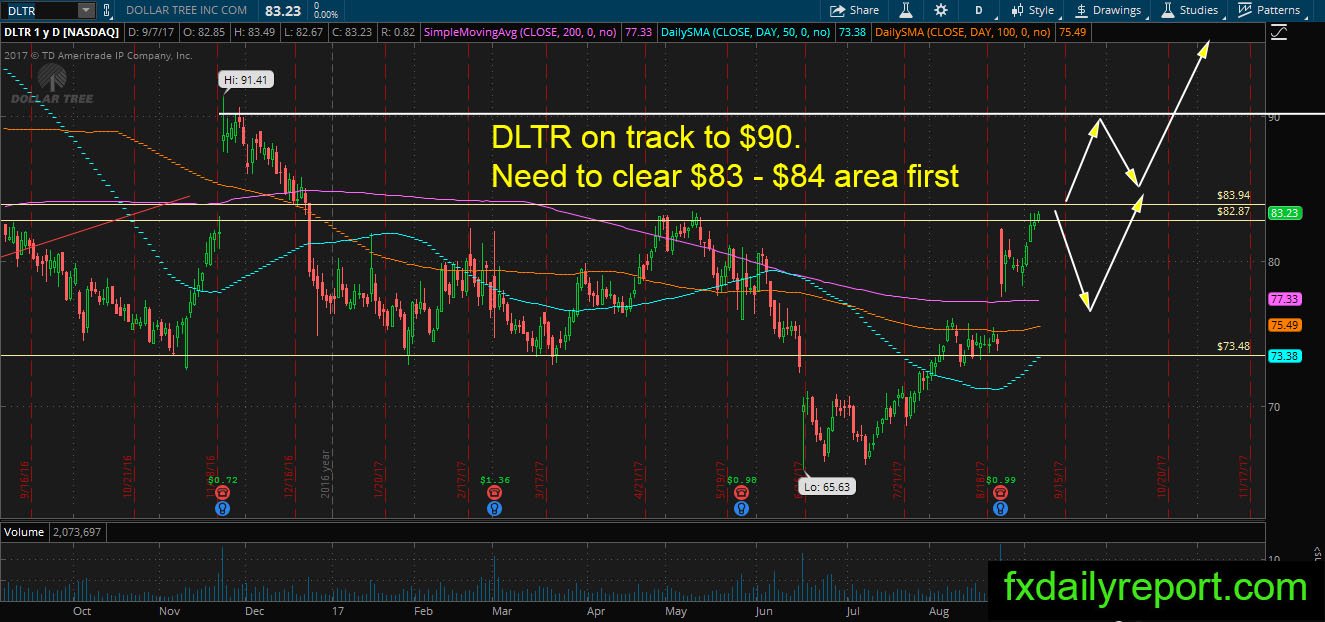Click the Share button
1325x622 pixels.
tap(855, 10)
